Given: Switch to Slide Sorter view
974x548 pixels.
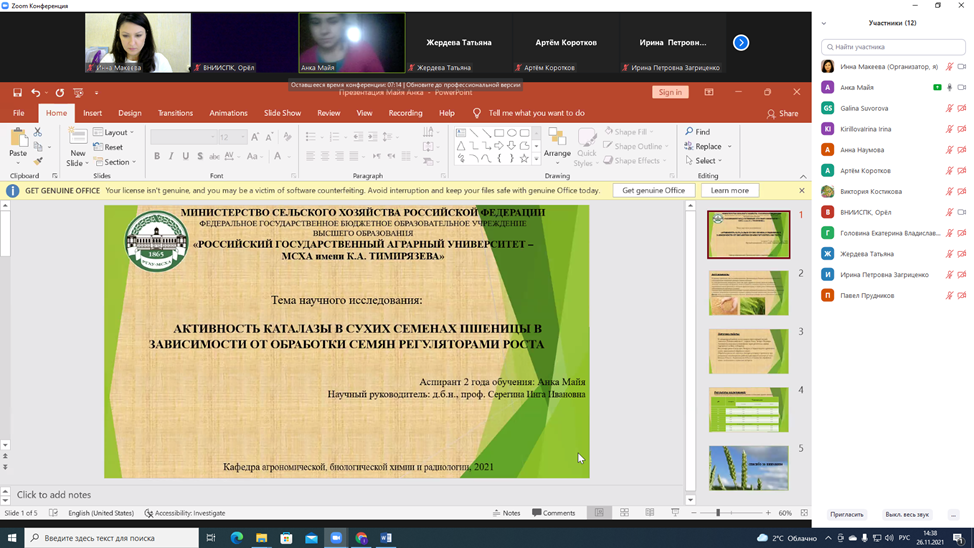Looking at the screenshot, I should point(625,513).
